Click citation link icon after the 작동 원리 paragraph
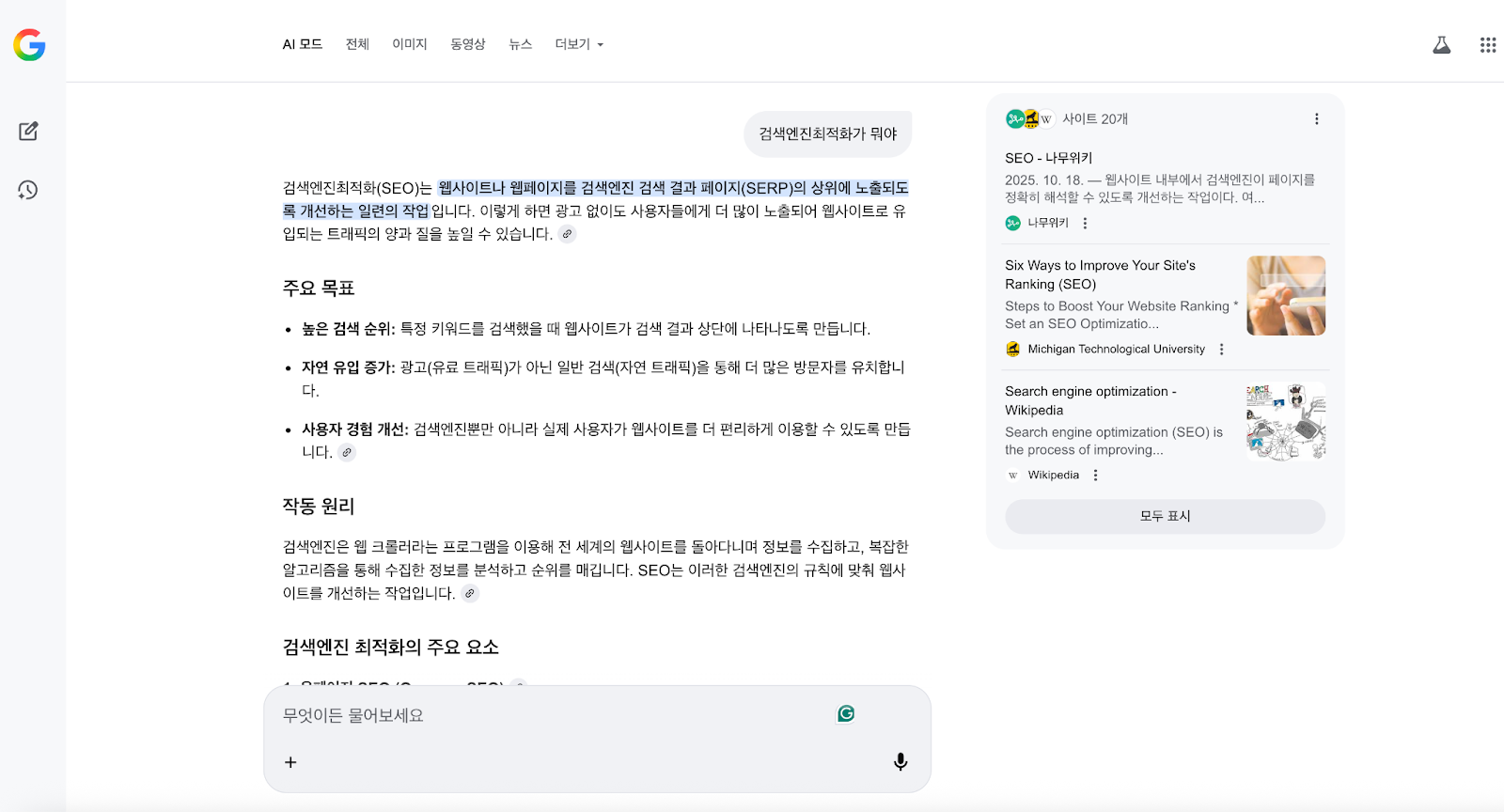The width and height of the screenshot is (1504, 812). point(470,594)
